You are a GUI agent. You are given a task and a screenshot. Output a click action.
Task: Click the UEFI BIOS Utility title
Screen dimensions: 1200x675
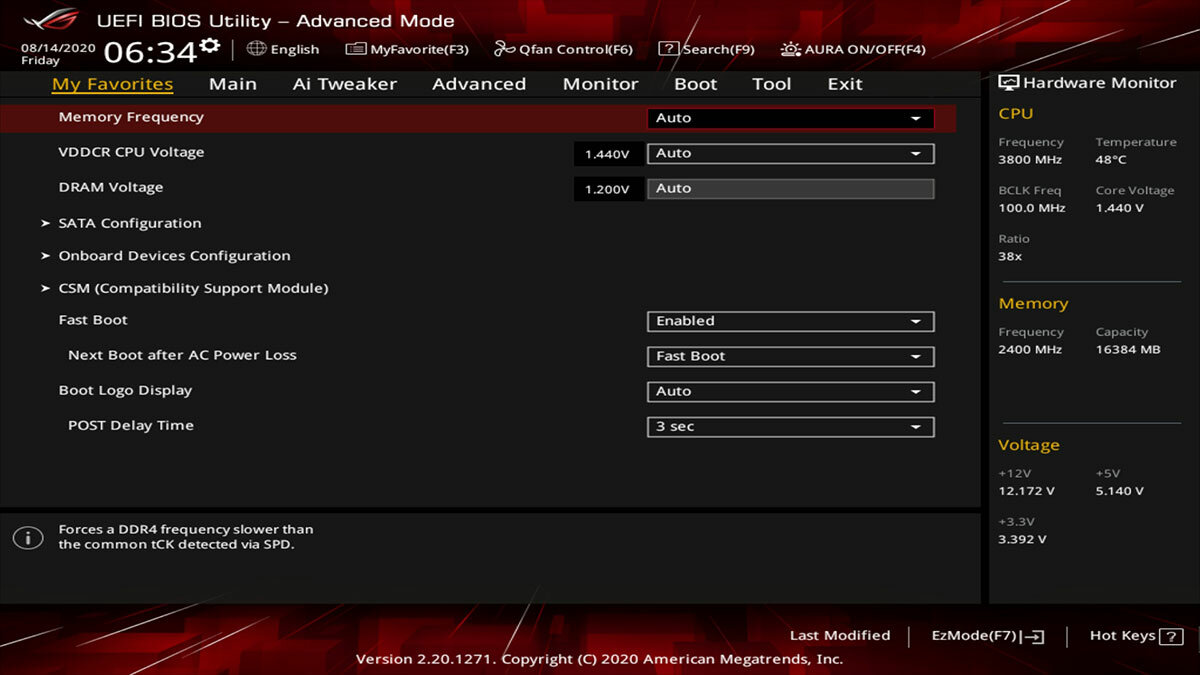pos(275,20)
